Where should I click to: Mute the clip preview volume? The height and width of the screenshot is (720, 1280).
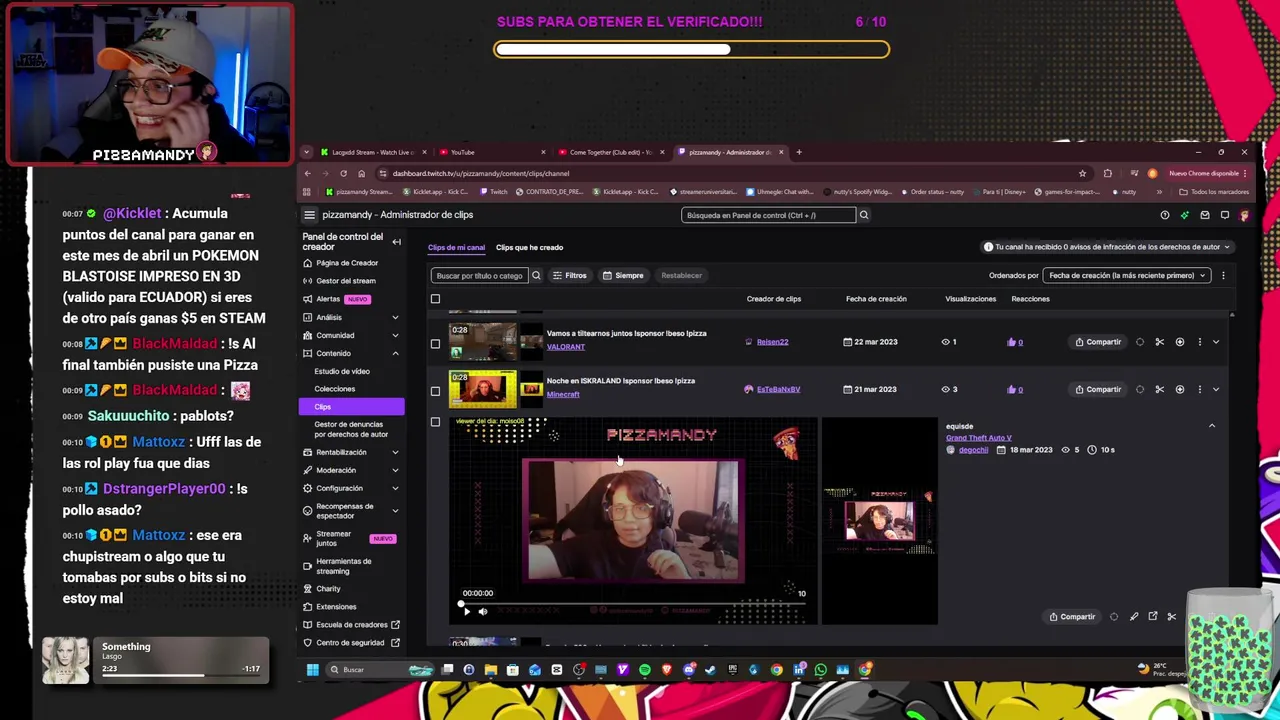tap(482, 612)
